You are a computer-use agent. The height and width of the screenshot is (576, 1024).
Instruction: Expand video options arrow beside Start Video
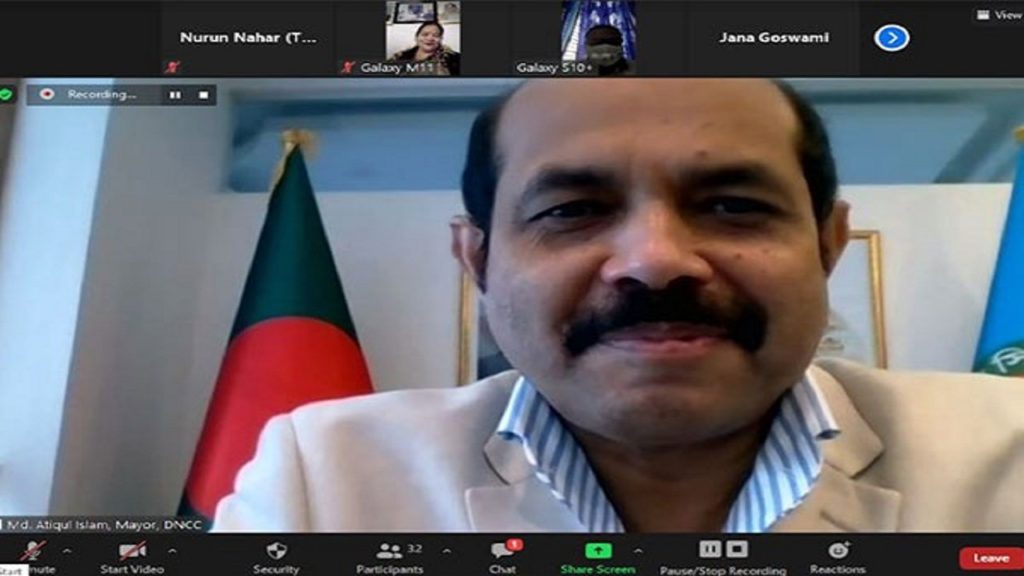click(172, 551)
